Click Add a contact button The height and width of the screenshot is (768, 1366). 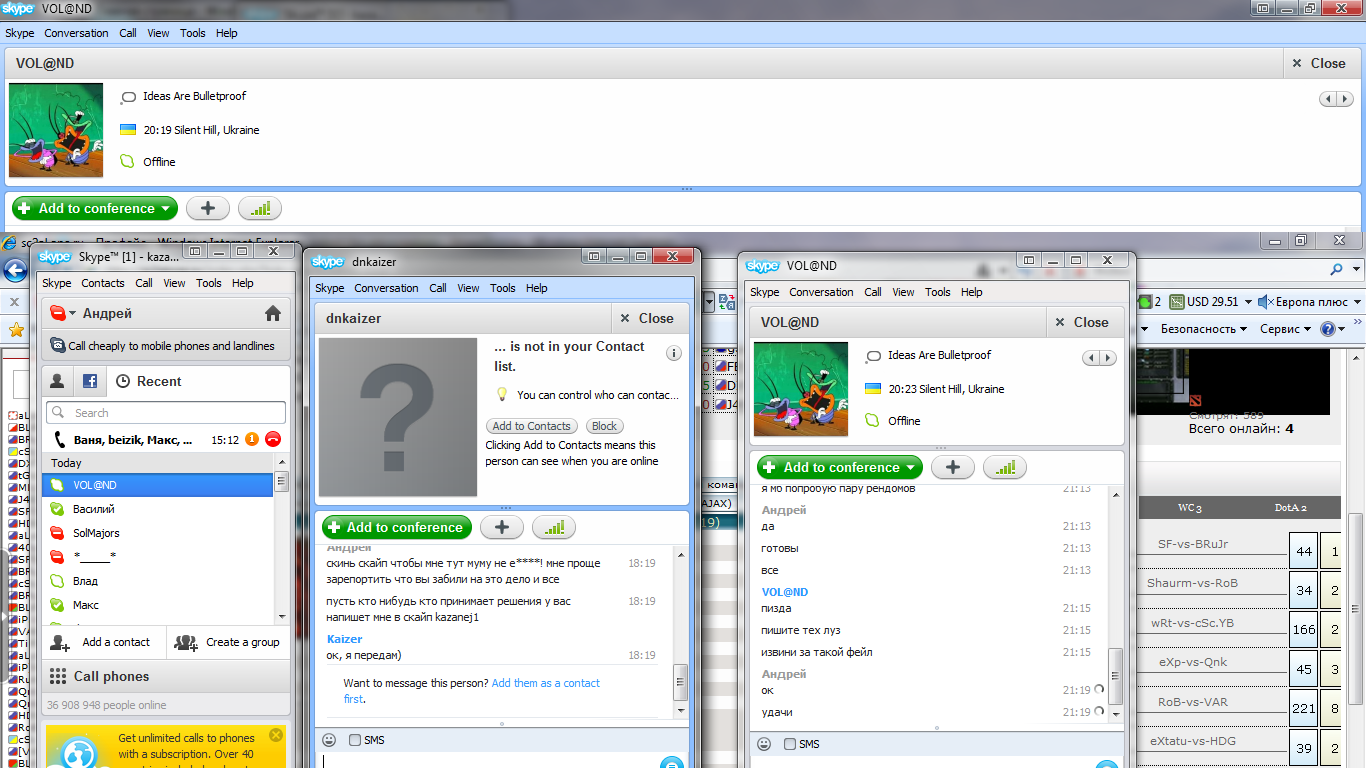point(104,643)
